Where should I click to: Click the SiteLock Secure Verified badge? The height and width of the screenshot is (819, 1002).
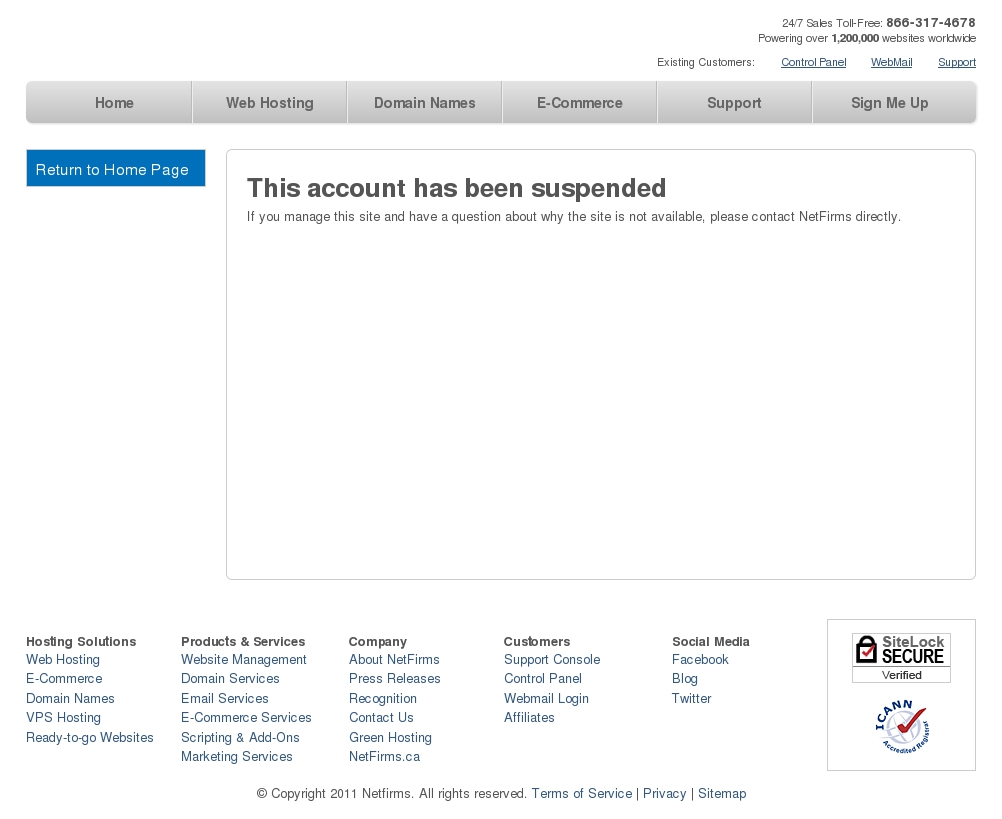(901, 658)
